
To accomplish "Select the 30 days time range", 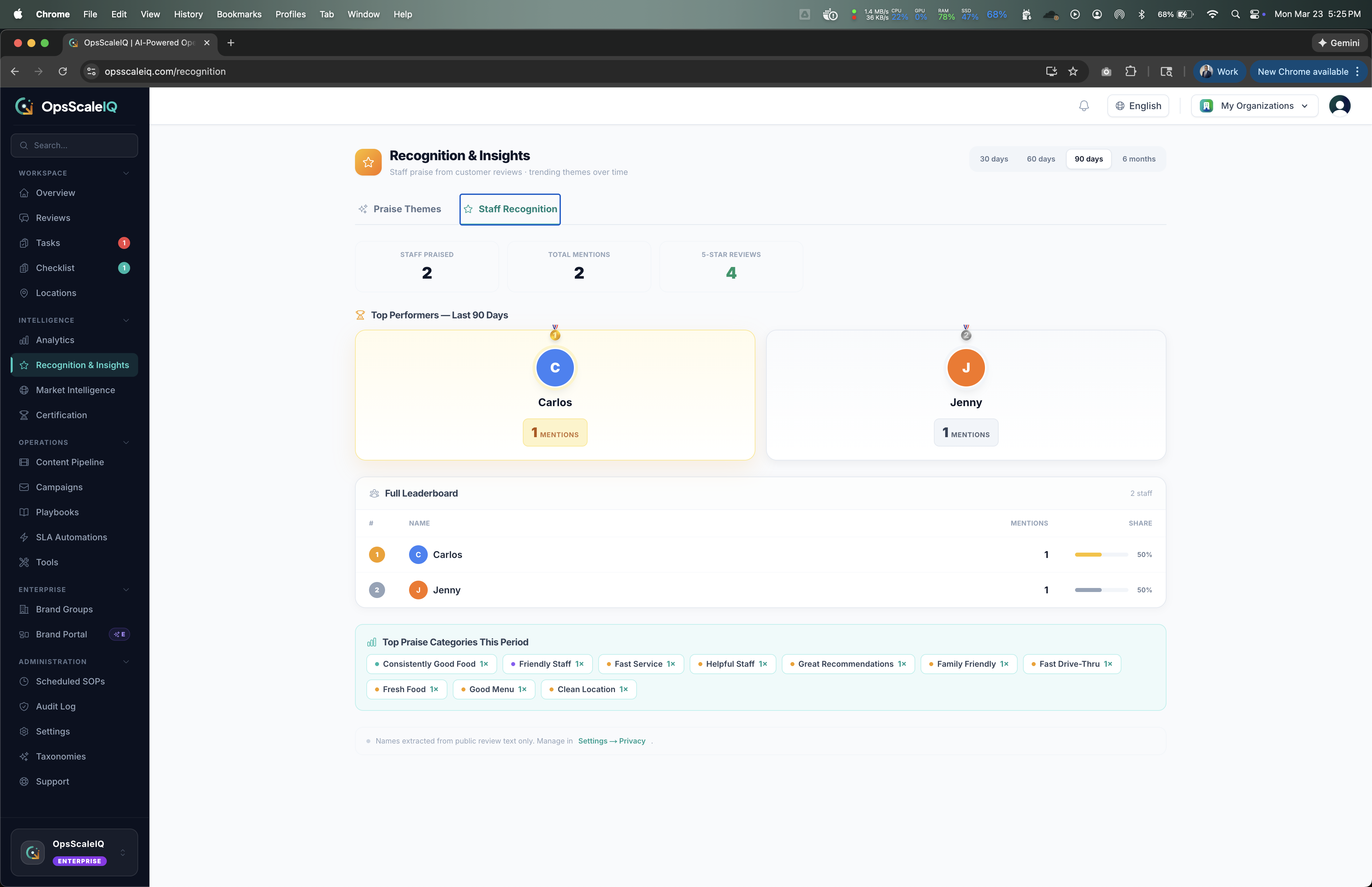I will coord(994,159).
